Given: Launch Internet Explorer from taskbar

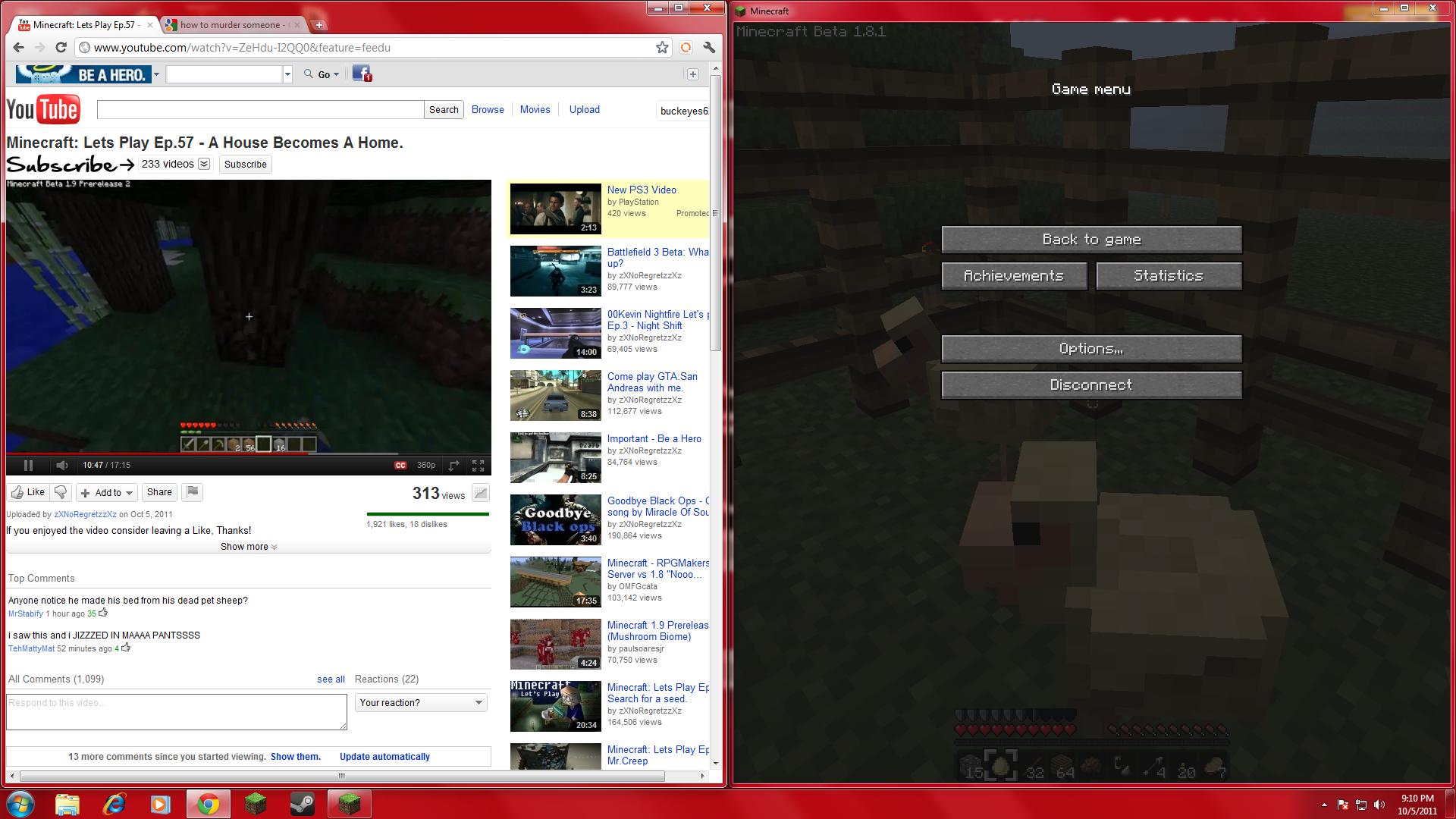Looking at the screenshot, I should 114,804.
